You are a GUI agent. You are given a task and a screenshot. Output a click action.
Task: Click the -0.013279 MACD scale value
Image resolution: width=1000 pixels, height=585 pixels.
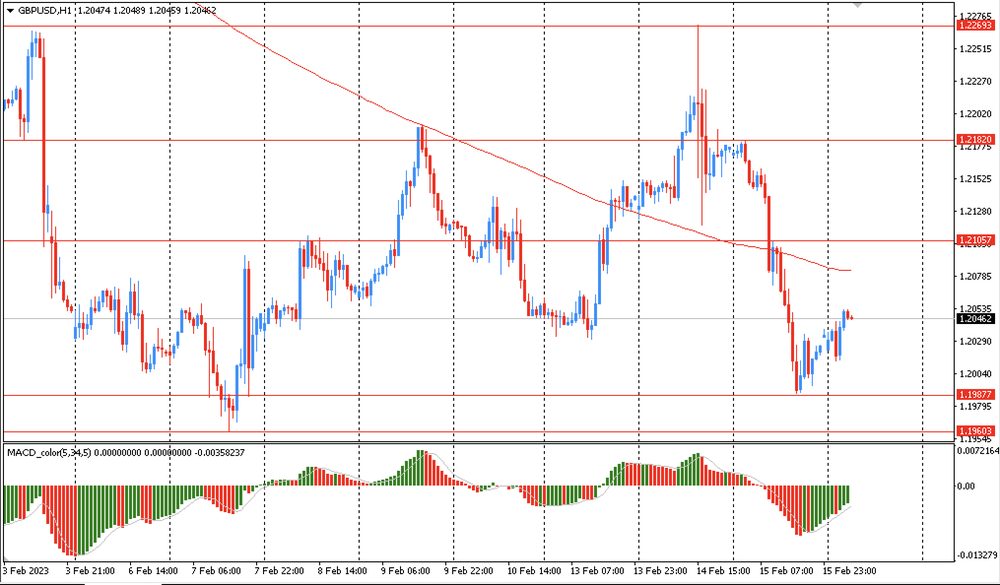click(x=976, y=555)
